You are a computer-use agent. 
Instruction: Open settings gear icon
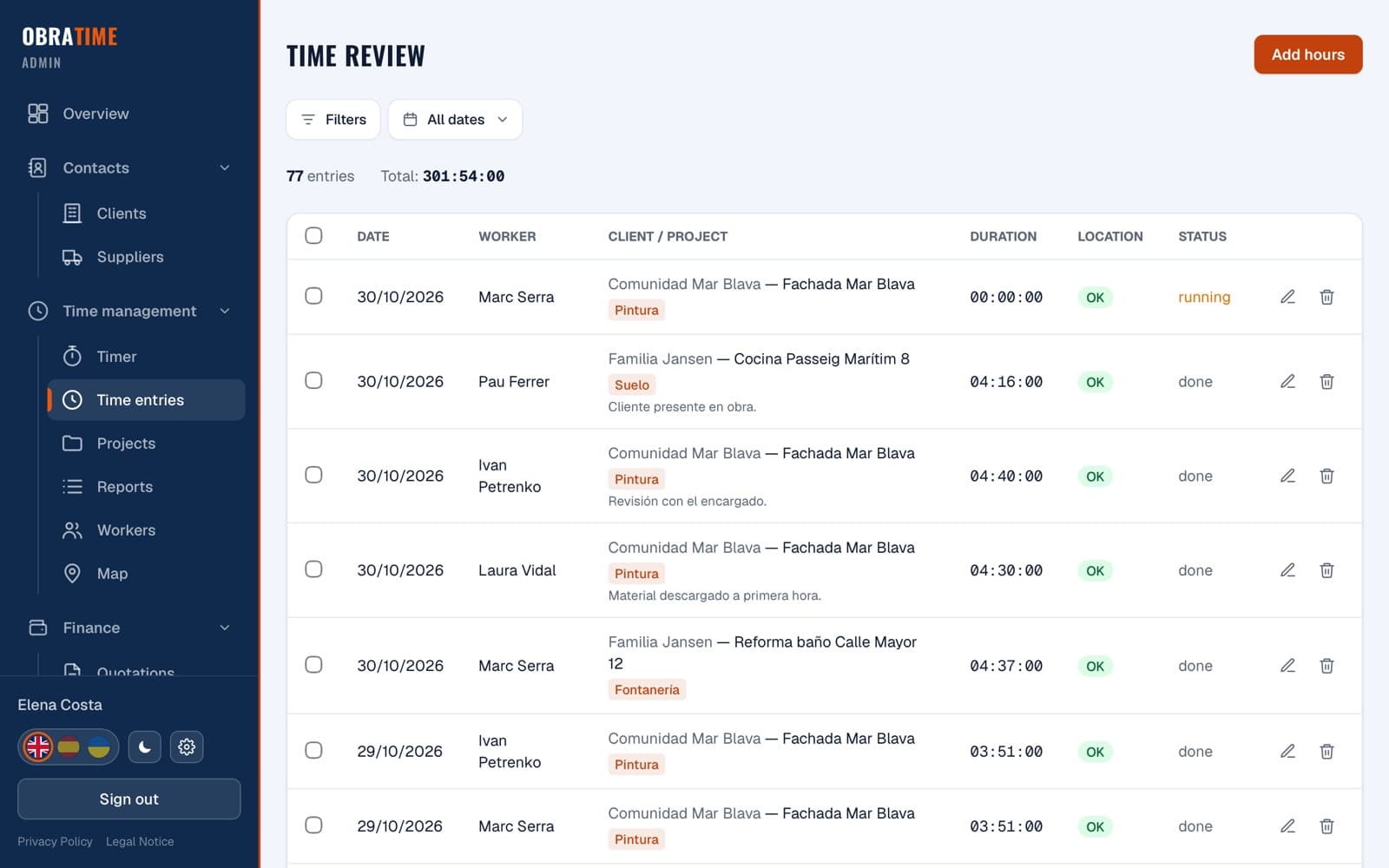(x=187, y=746)
